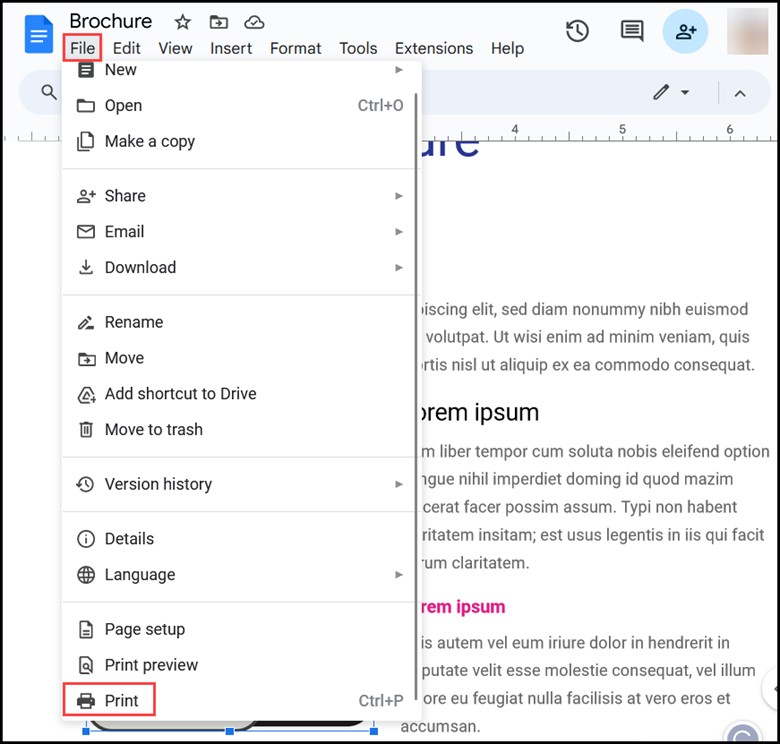Click the printer icon
This screenshot has width=780, height=744.
[x=86, y=701]
